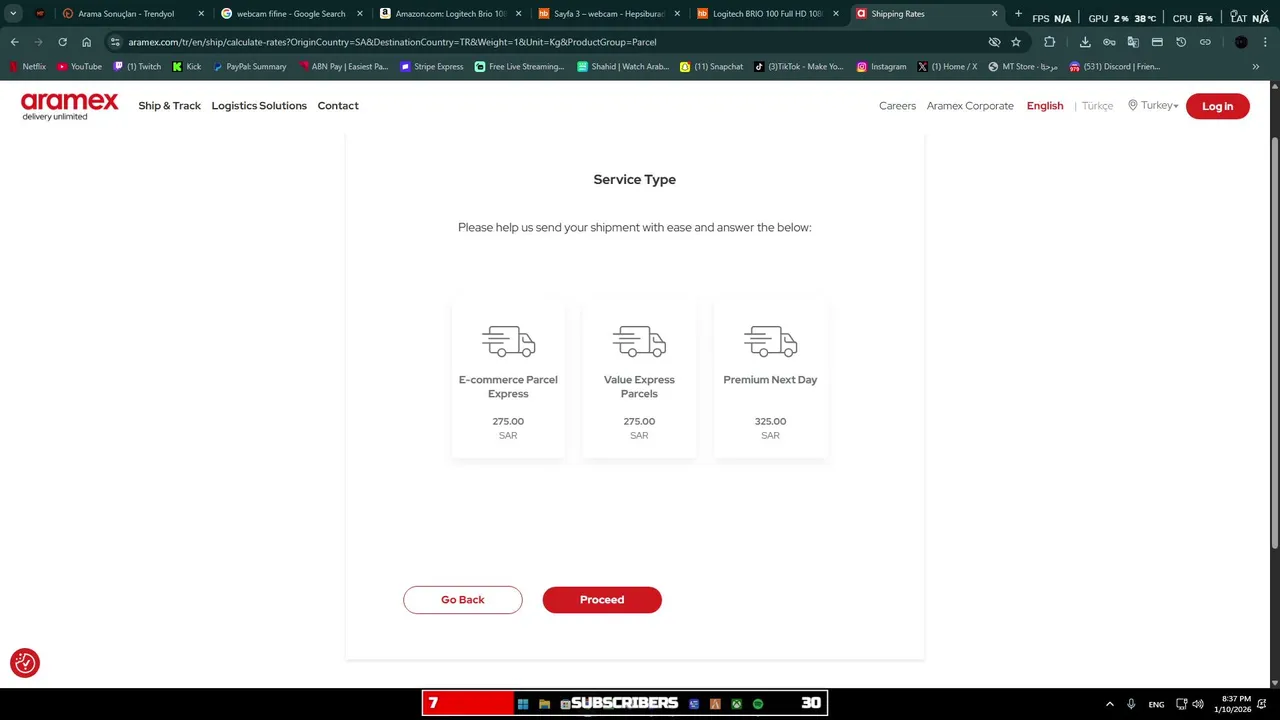View site information icon in address bar
The width and height of the screenshot is (1280, 720).
point(115,42)
